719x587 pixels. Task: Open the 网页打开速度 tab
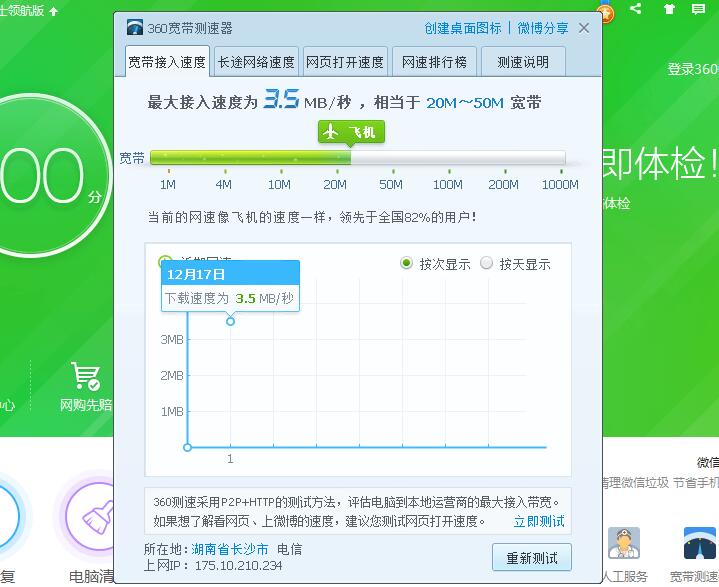click(x=345, y=61)
